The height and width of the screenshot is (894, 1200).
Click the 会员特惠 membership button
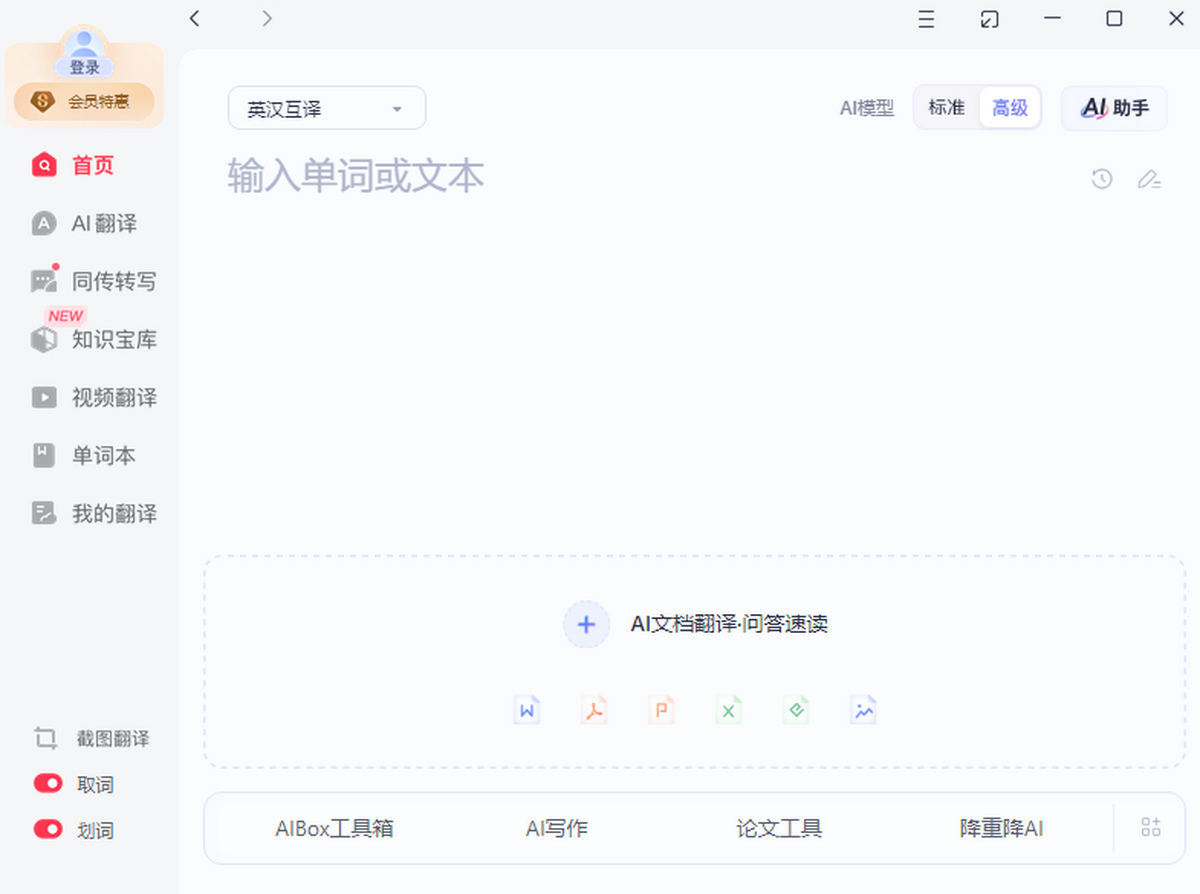84,101
